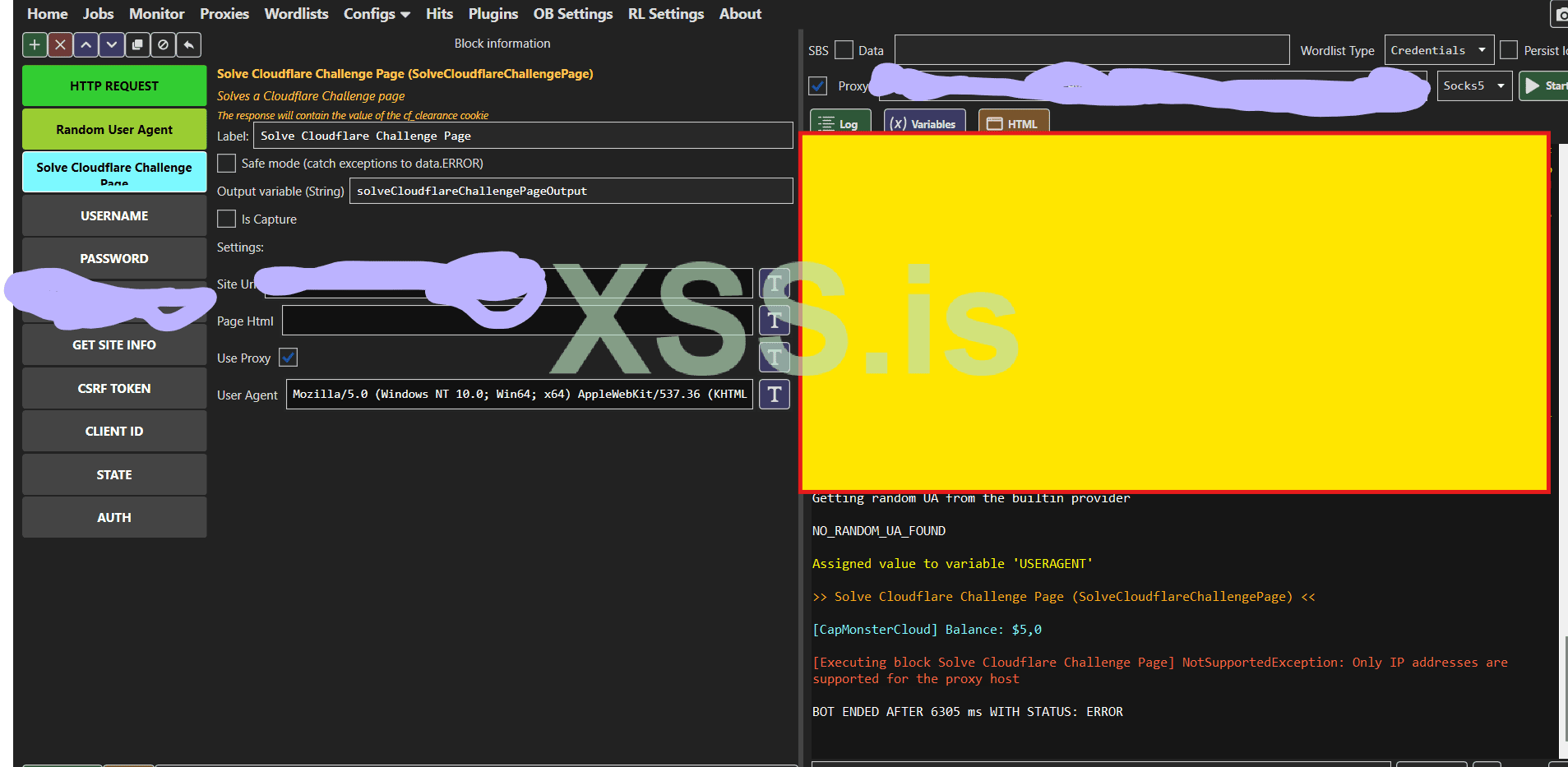The width and height of the screenshot is (1568, 767).
Task: Open OB Settings
Action: pyautogui.click(x=573, y=14)
